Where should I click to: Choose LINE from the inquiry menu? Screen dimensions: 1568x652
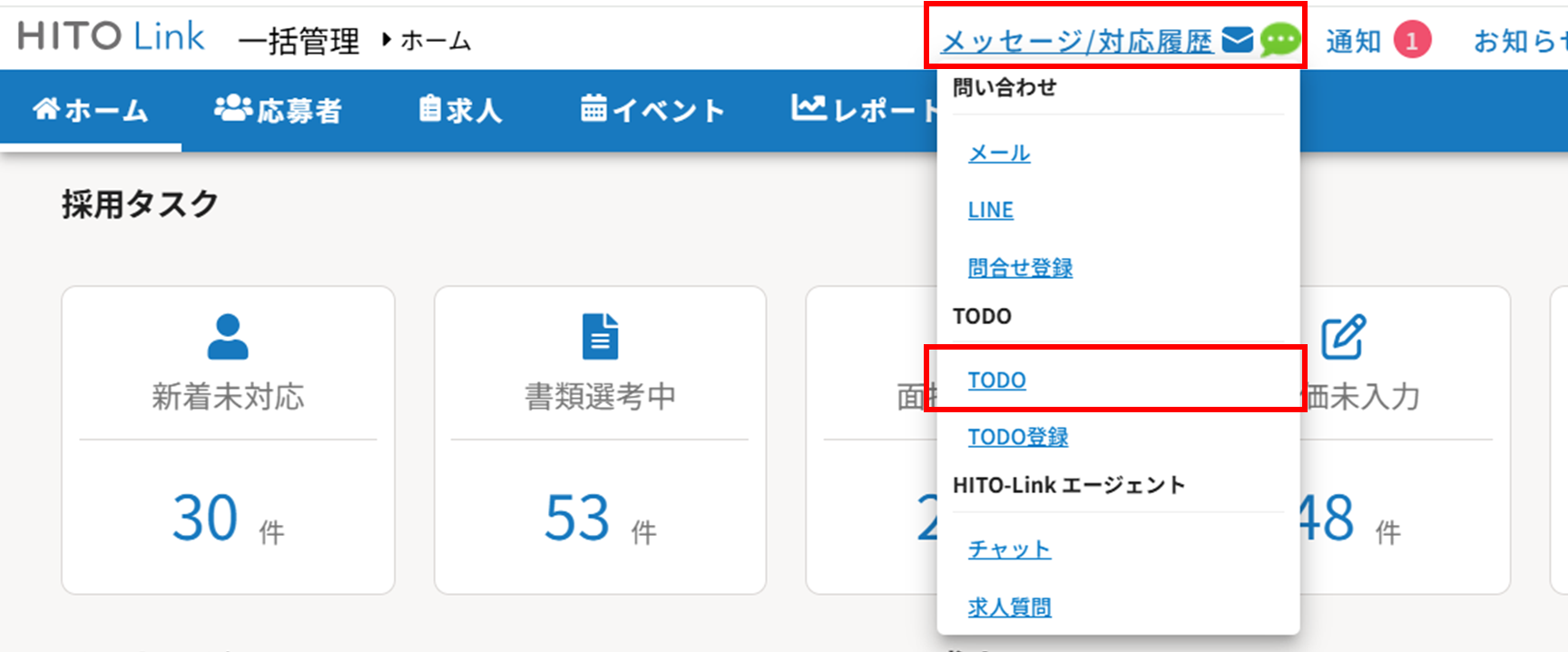pos(990,211)
